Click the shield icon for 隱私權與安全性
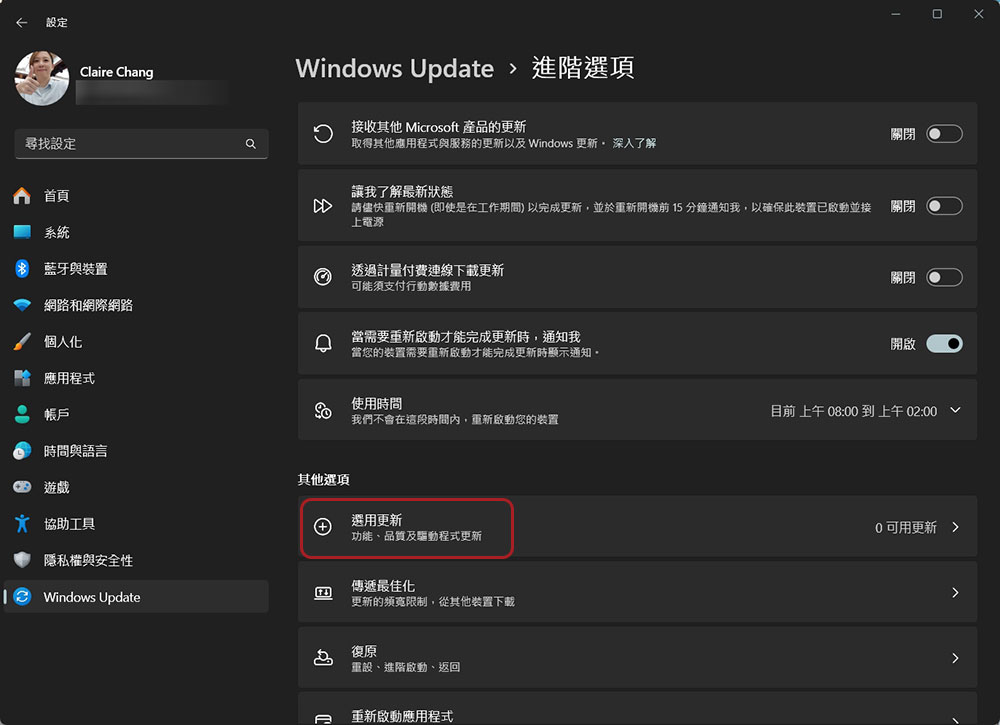Viewport: 1000px width, 725px height. coord(22,560)
